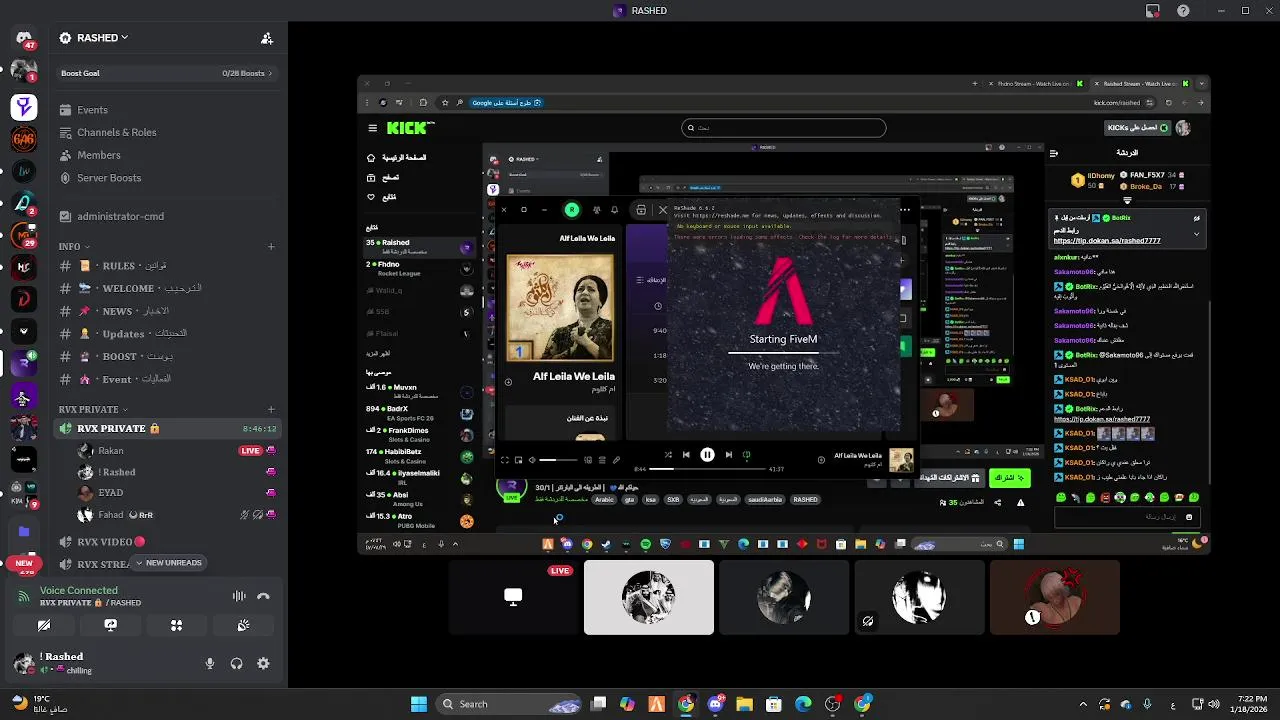Viewport: 1280px width, 720px height.
Task: Open the Members list item
Action: pos(167,155)
